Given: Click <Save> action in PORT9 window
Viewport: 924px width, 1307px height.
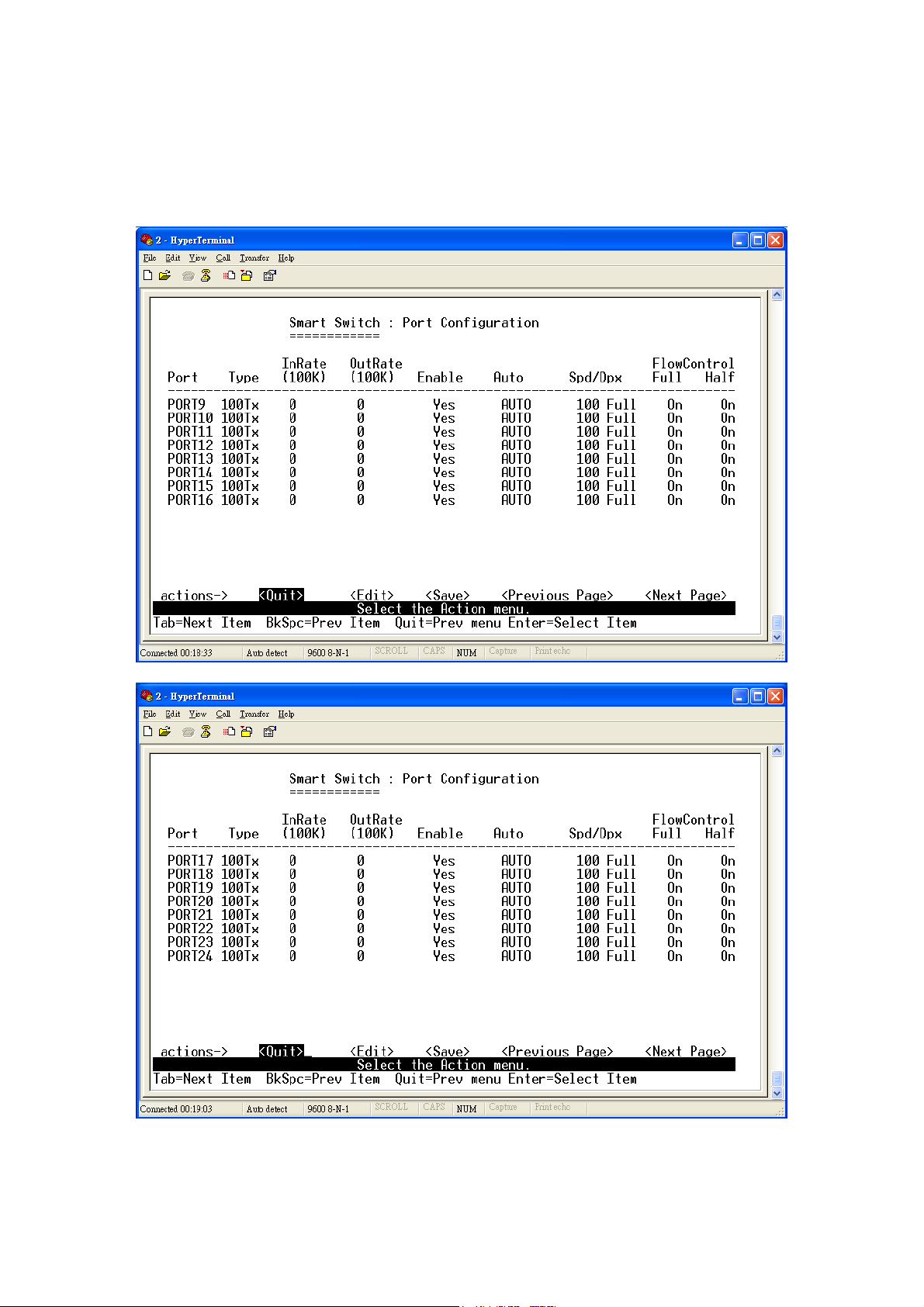Looking at the screenshot, I should tap(448, 595).
